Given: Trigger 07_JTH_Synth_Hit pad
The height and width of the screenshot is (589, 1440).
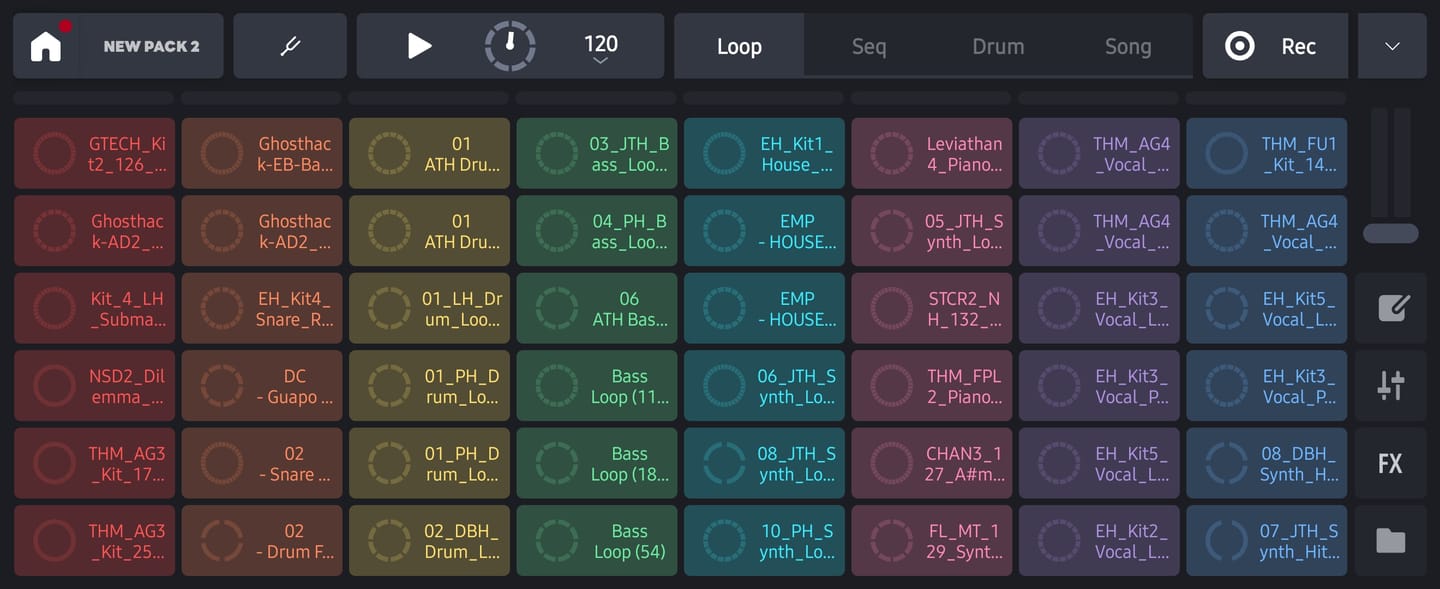Looking at the screenshot, I should [x=1267, y=541].
